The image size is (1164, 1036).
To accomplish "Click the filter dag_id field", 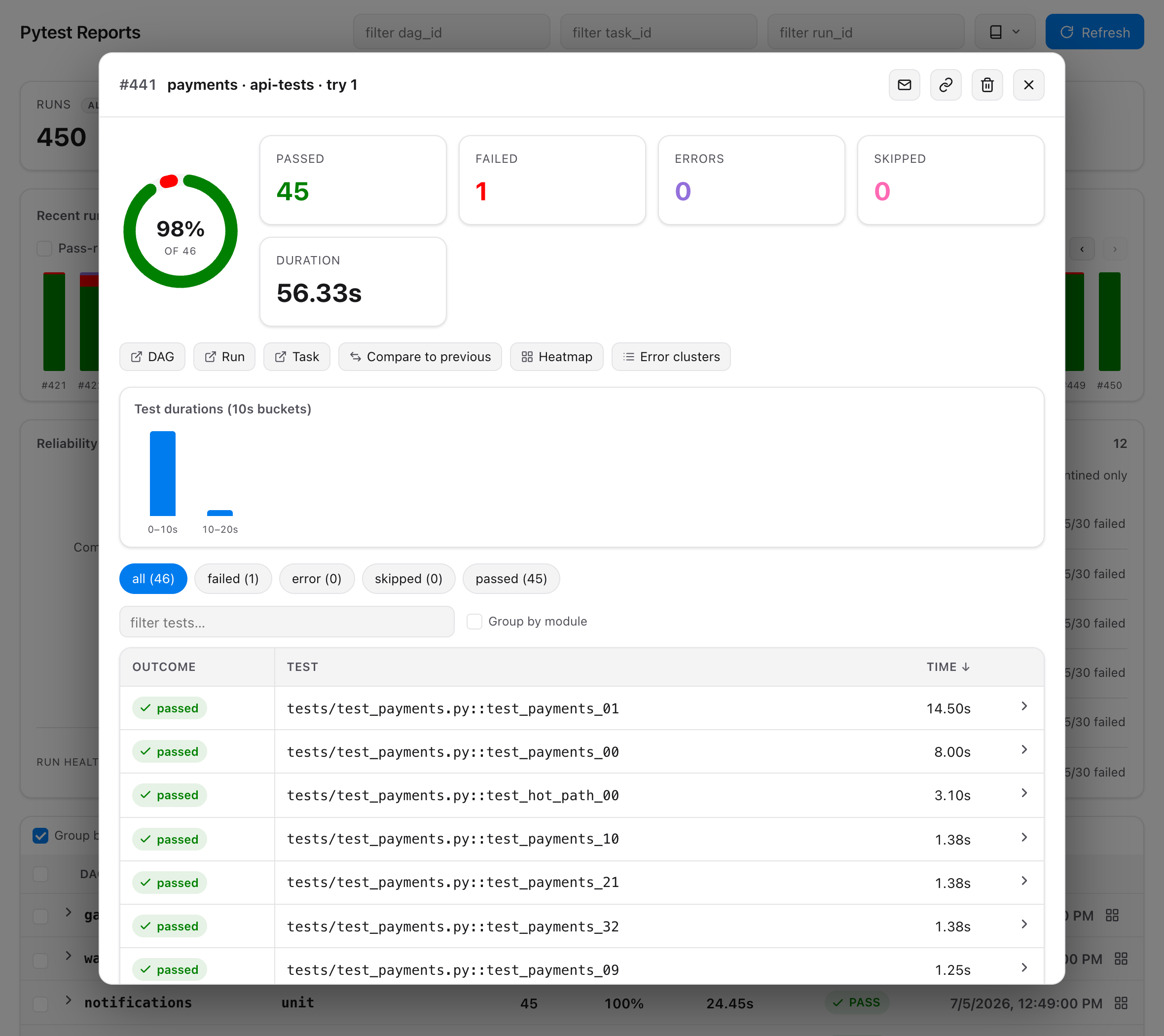I will click(452, 33).
